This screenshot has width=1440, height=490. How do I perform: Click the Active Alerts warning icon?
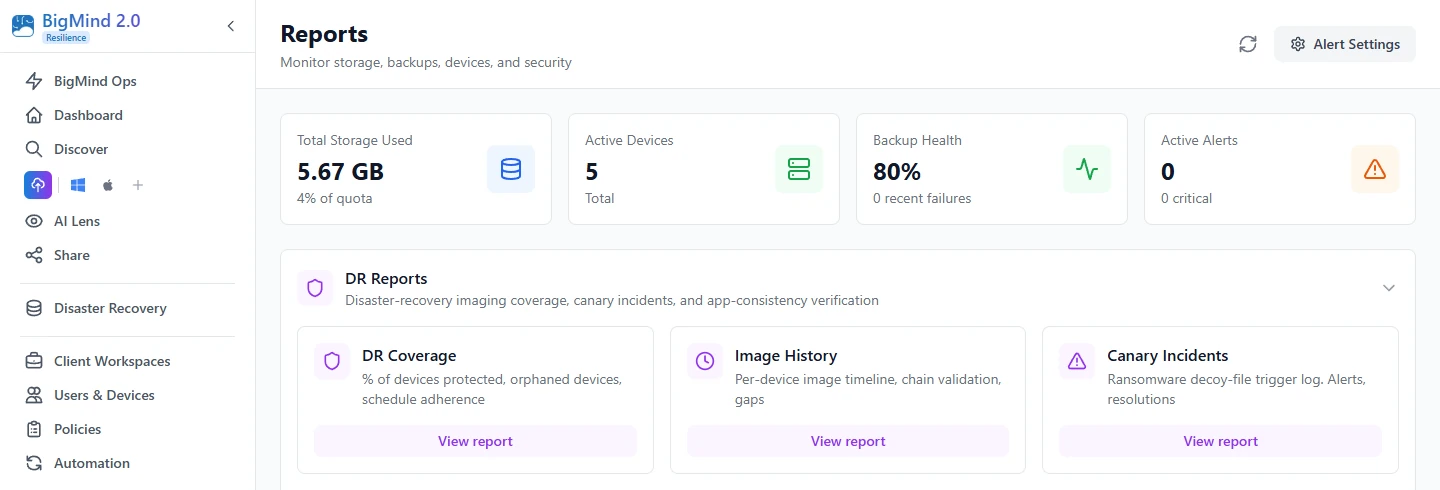click(1375, 169)
